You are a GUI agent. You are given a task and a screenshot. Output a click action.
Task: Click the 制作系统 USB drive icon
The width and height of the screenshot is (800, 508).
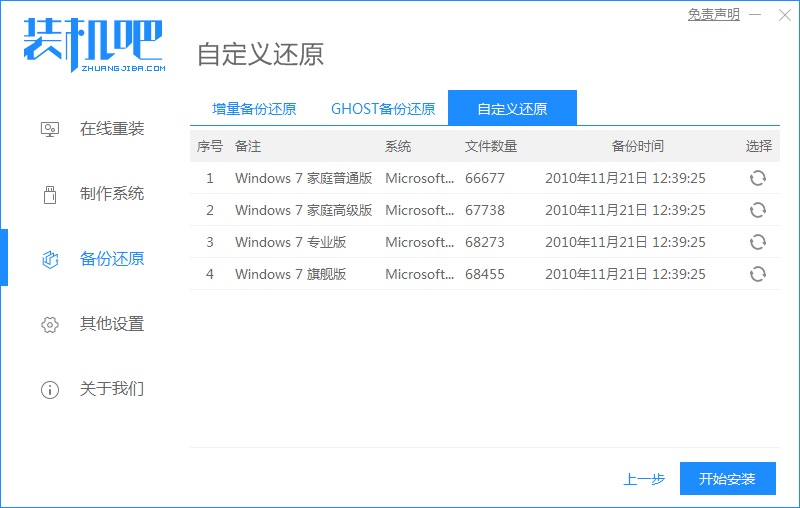(49, 194)
